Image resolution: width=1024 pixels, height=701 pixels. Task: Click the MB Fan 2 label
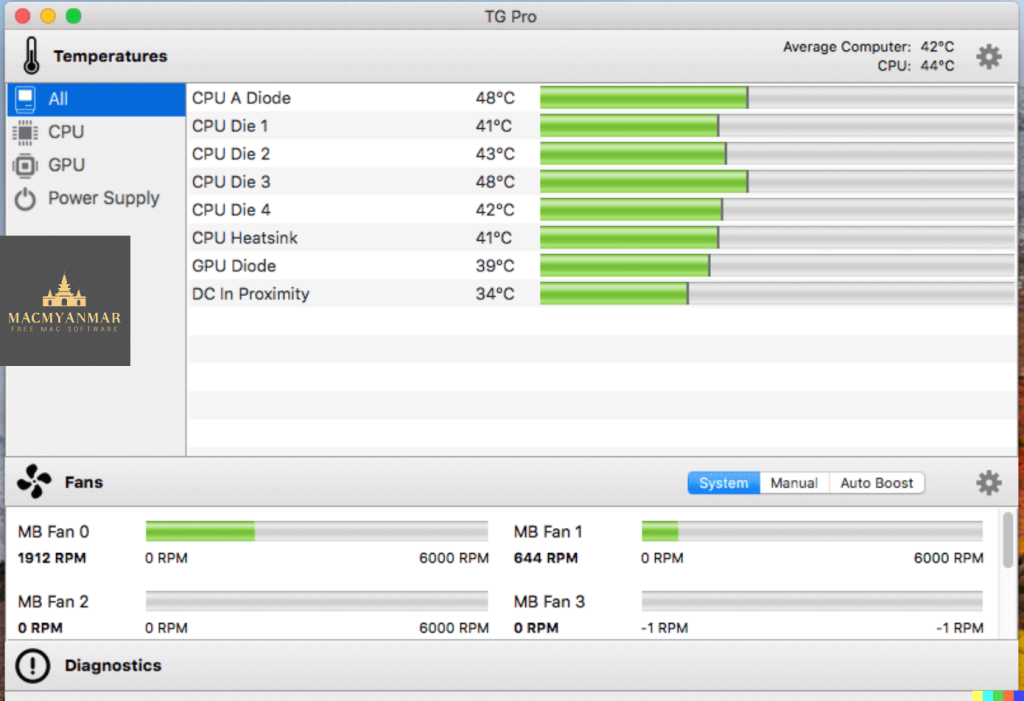pos(54,602)
